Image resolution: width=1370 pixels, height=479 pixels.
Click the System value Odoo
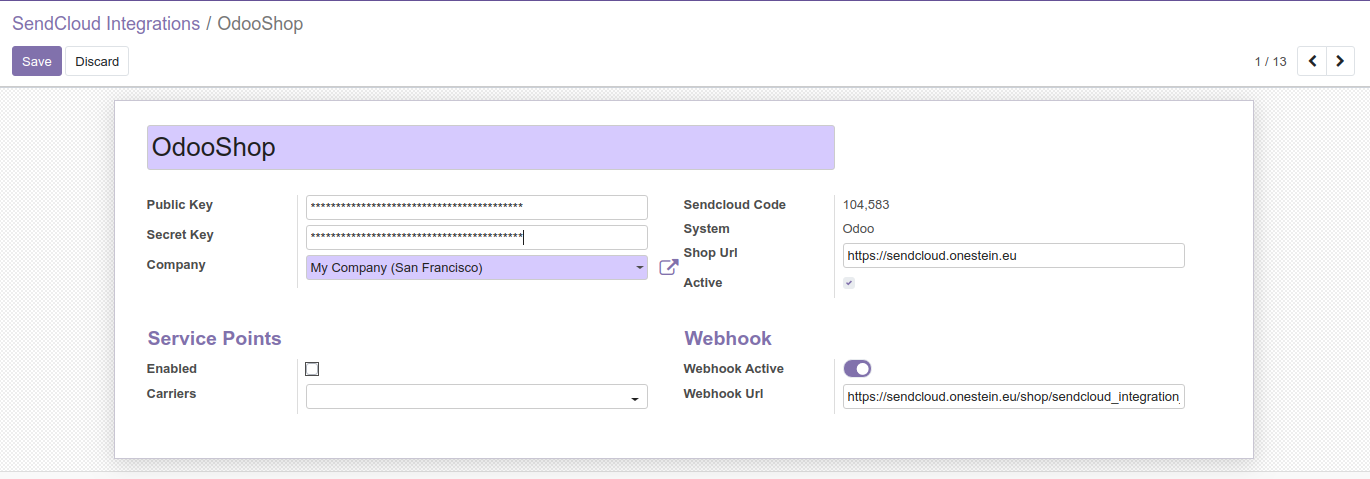click(x=859, y=229)
